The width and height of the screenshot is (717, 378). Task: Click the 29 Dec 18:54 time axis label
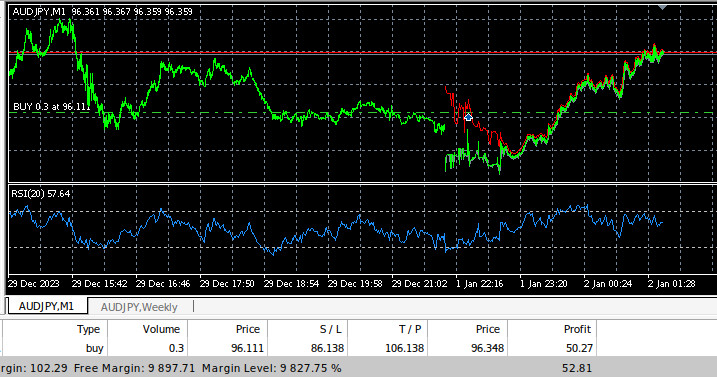pyautogui.click(x=291, y=284)
